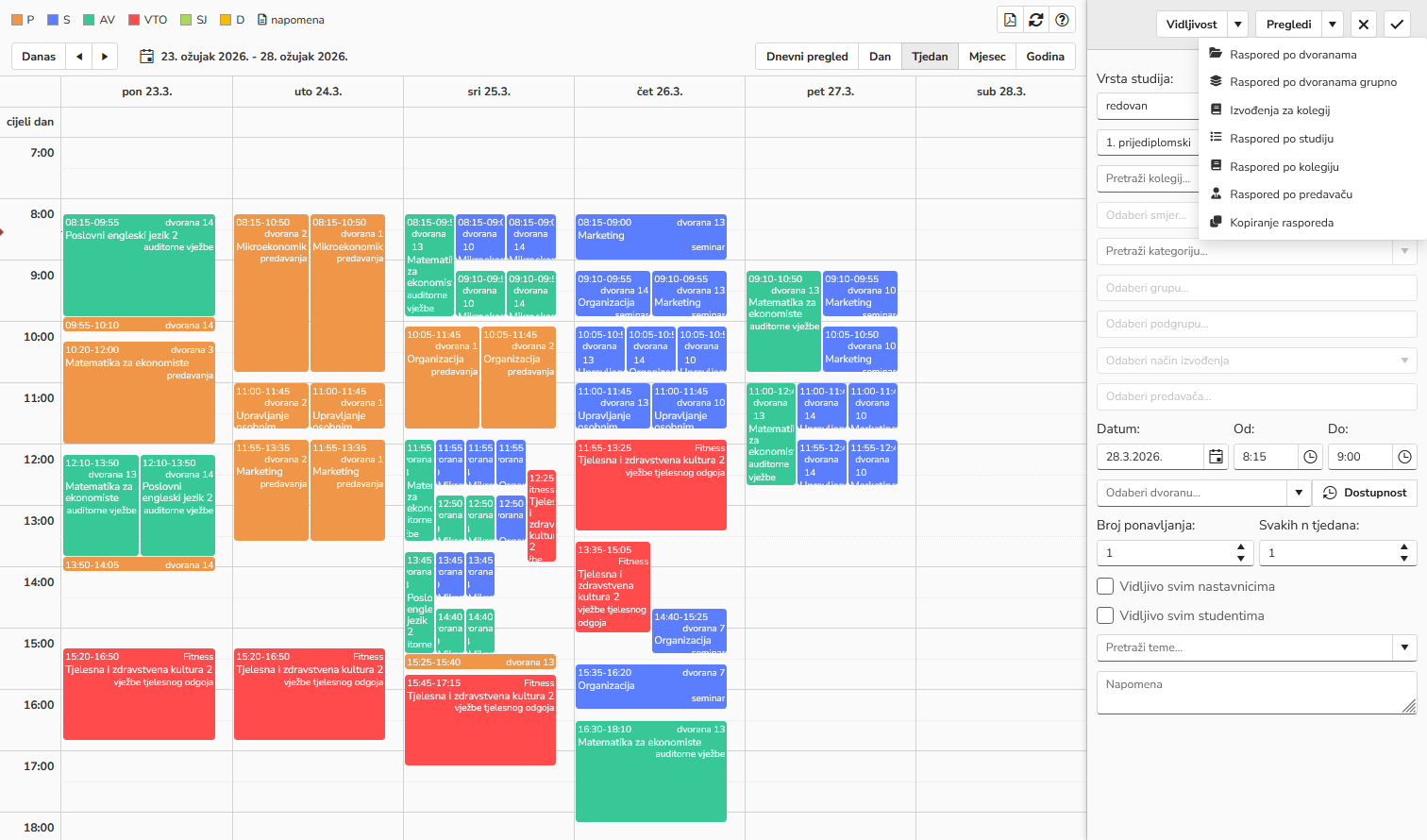Toggle the orange P legend filter
The width and height of the screenshot is (1427, 840).
click(17, 20)
